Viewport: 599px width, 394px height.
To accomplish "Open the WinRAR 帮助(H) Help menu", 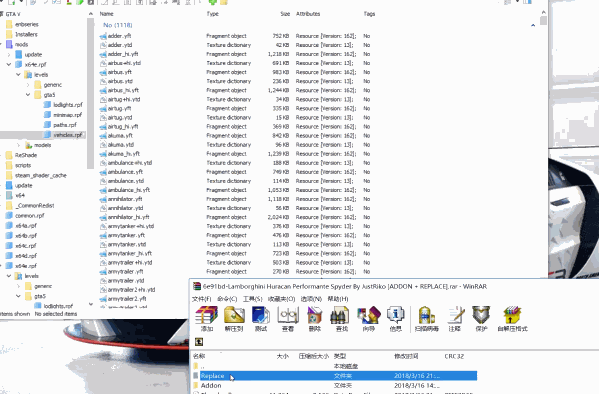I will click(338, 299).
